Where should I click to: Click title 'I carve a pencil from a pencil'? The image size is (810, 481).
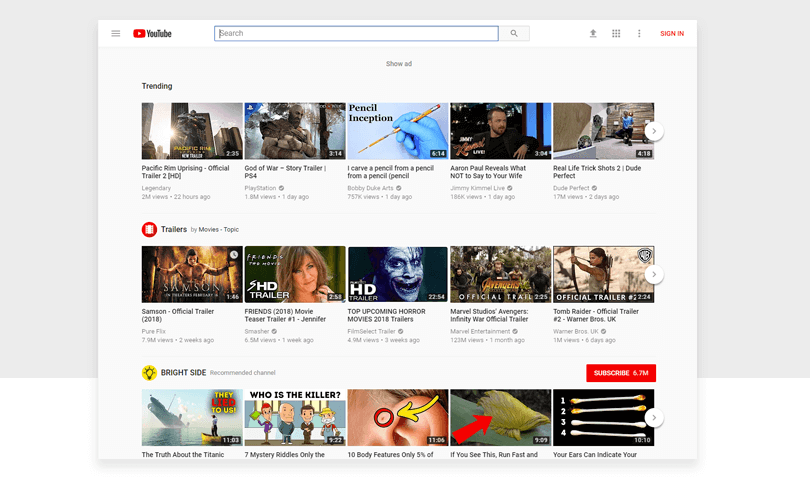click(391, 172)
